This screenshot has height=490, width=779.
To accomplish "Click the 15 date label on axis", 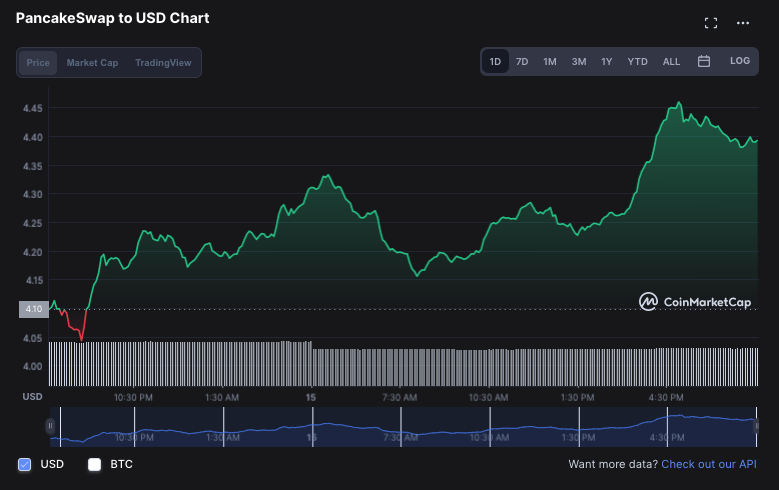I will click(x=311, y=398).
